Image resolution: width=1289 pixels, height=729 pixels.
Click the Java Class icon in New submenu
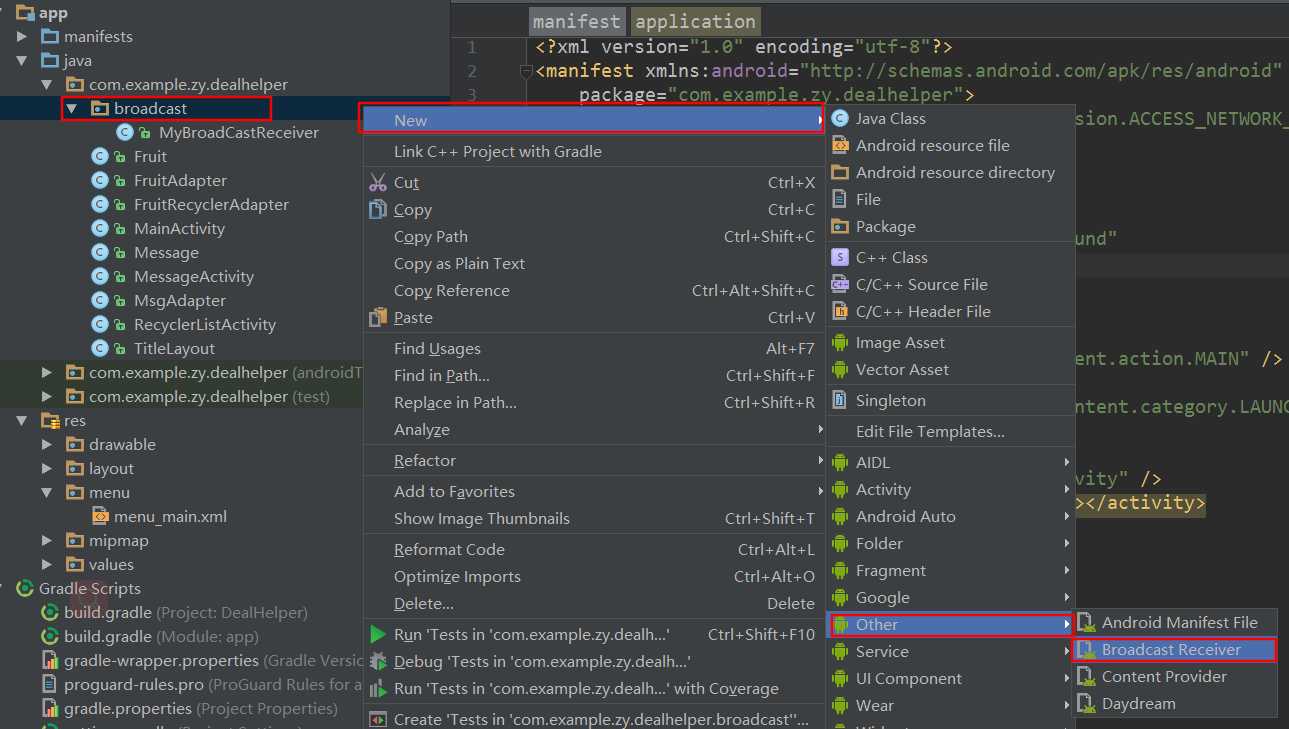(x=840, y=118)
